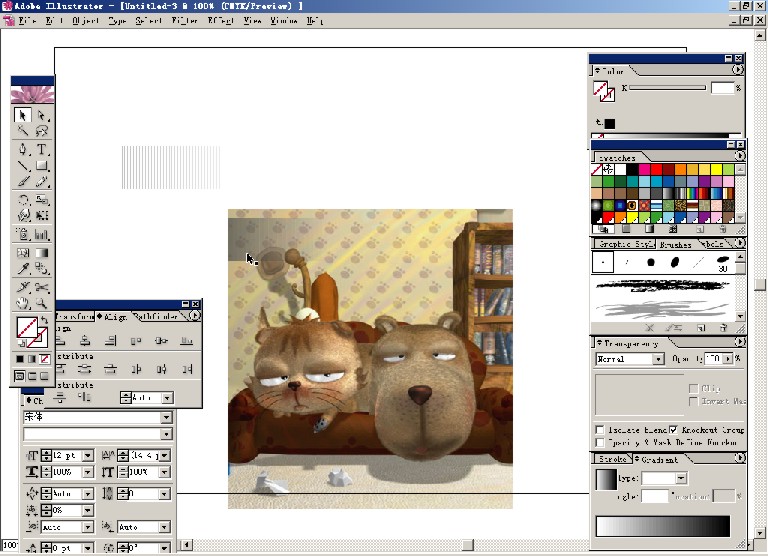
Task: Switch to standard screen mode button
Action: click(x=20, y=376)
